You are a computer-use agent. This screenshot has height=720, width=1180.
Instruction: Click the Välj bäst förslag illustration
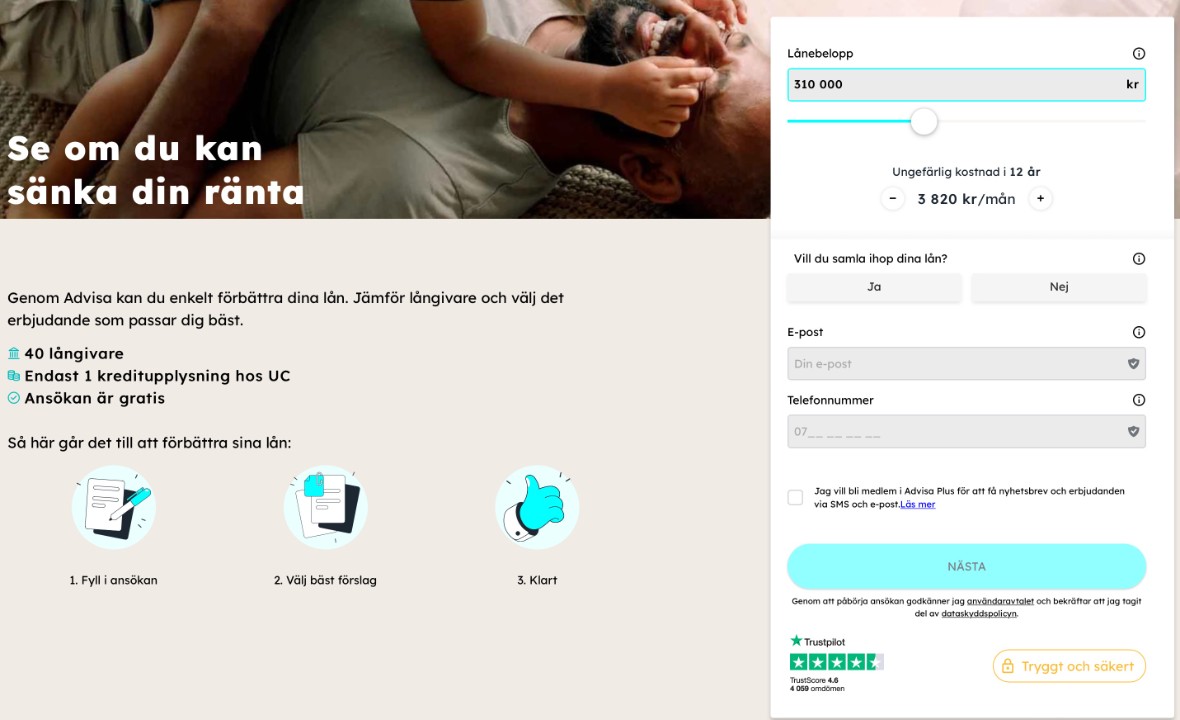[326, 507]
